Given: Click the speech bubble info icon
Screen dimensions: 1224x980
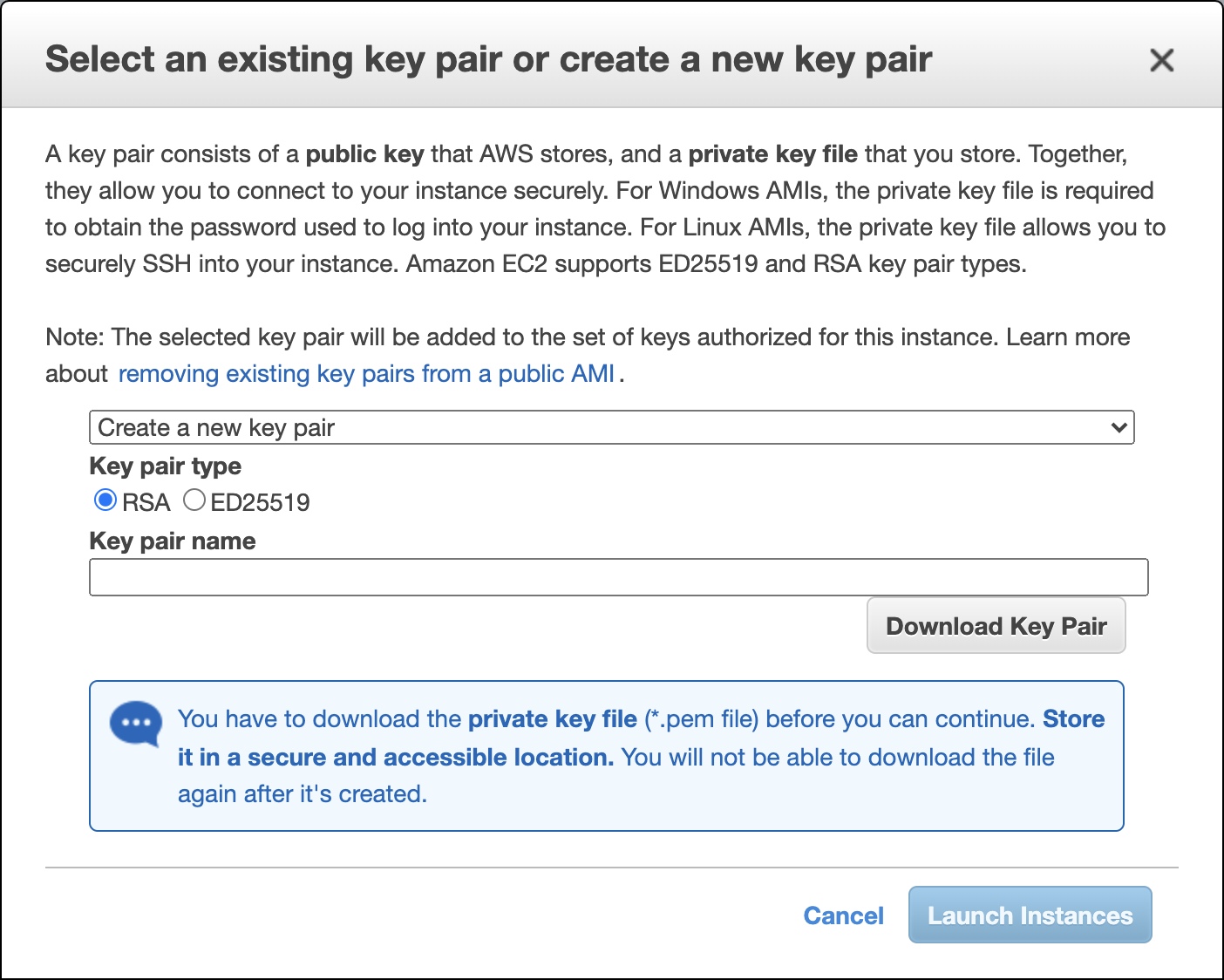Looking at the screenshot, I should [x=134, y=723].
